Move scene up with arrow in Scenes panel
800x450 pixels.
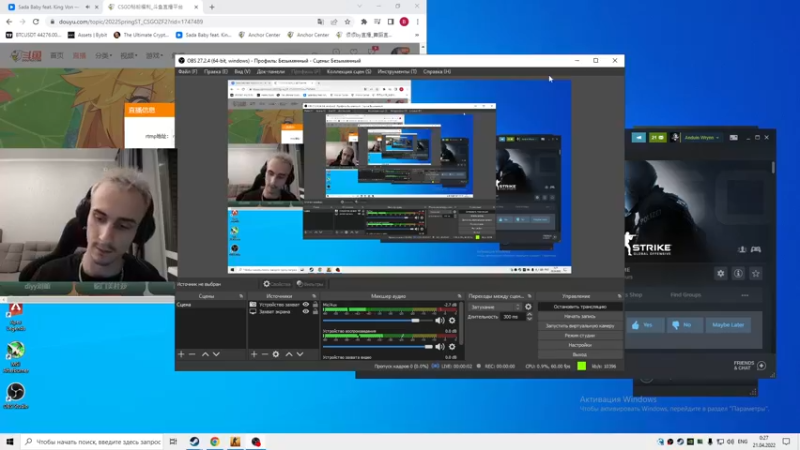pos(205,354)
